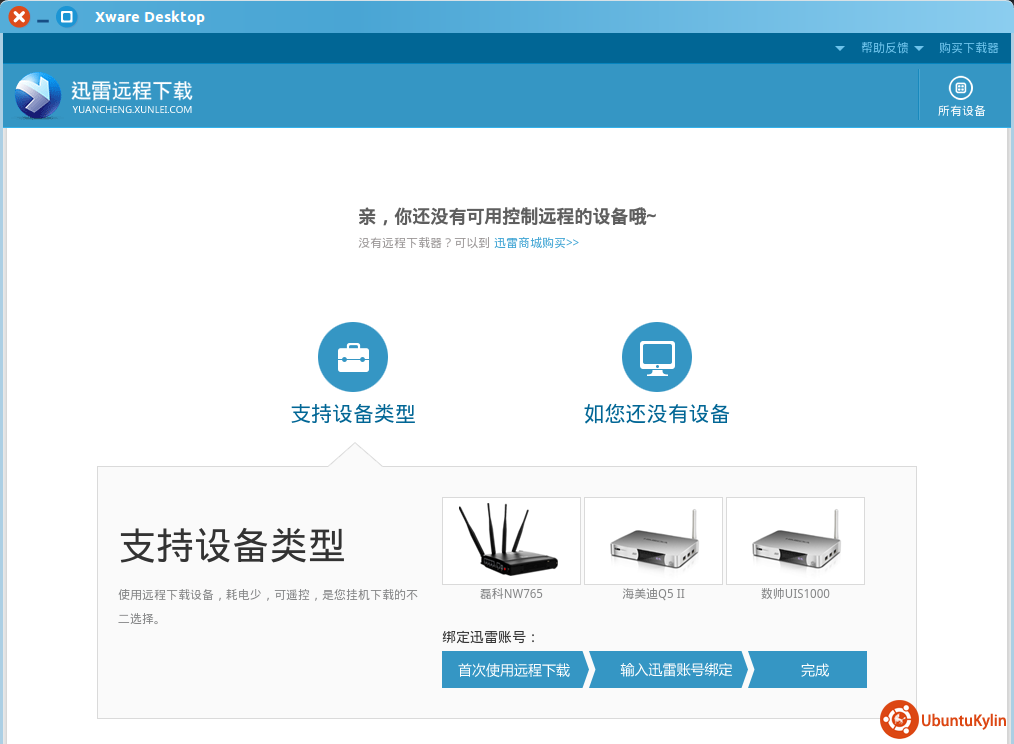Select the 海美迪Q5 II device thumbnail

pos(653,541)
